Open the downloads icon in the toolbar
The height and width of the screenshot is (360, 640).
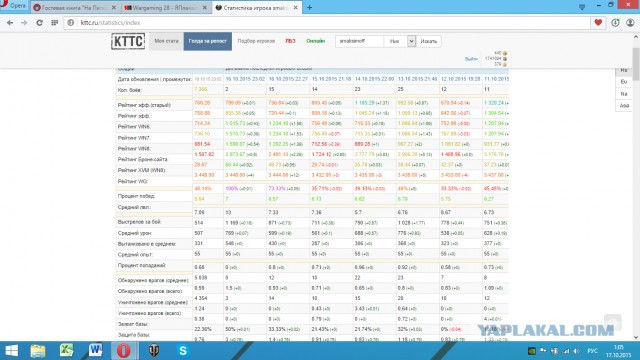[615, 23]
